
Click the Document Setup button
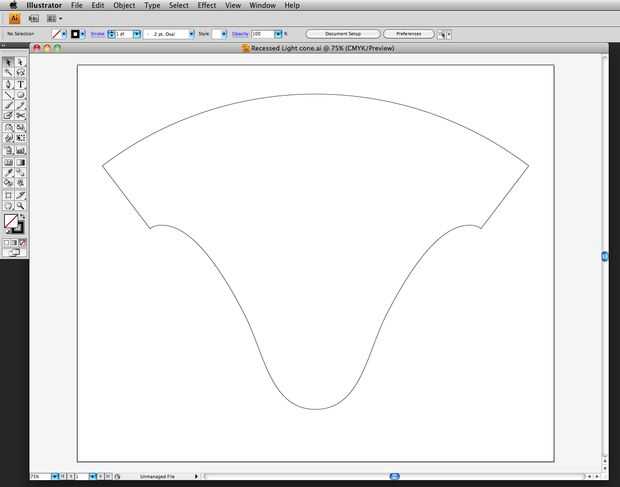tap(343, 34)
